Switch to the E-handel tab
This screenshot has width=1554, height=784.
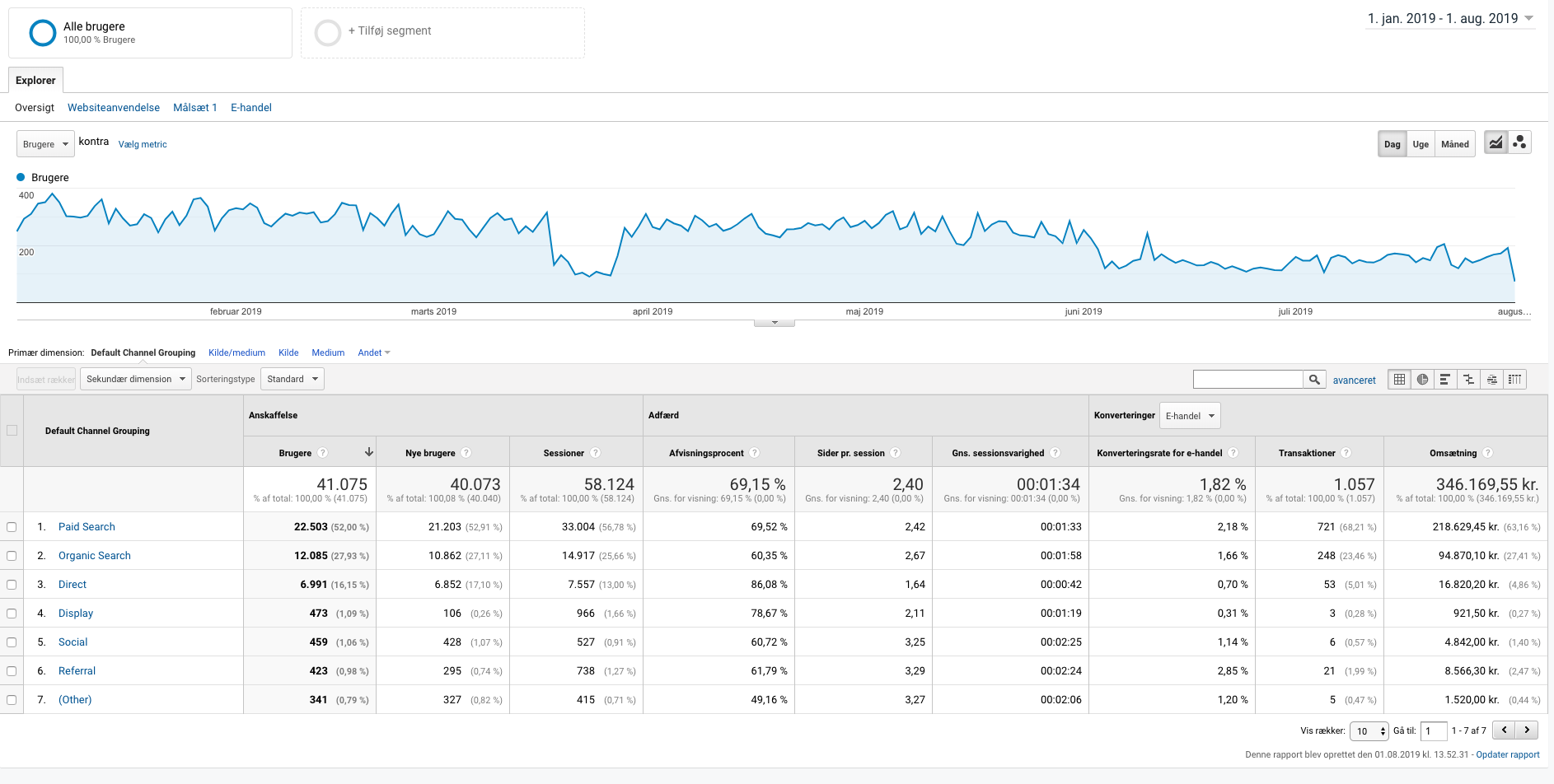click(x=250, y=108)
